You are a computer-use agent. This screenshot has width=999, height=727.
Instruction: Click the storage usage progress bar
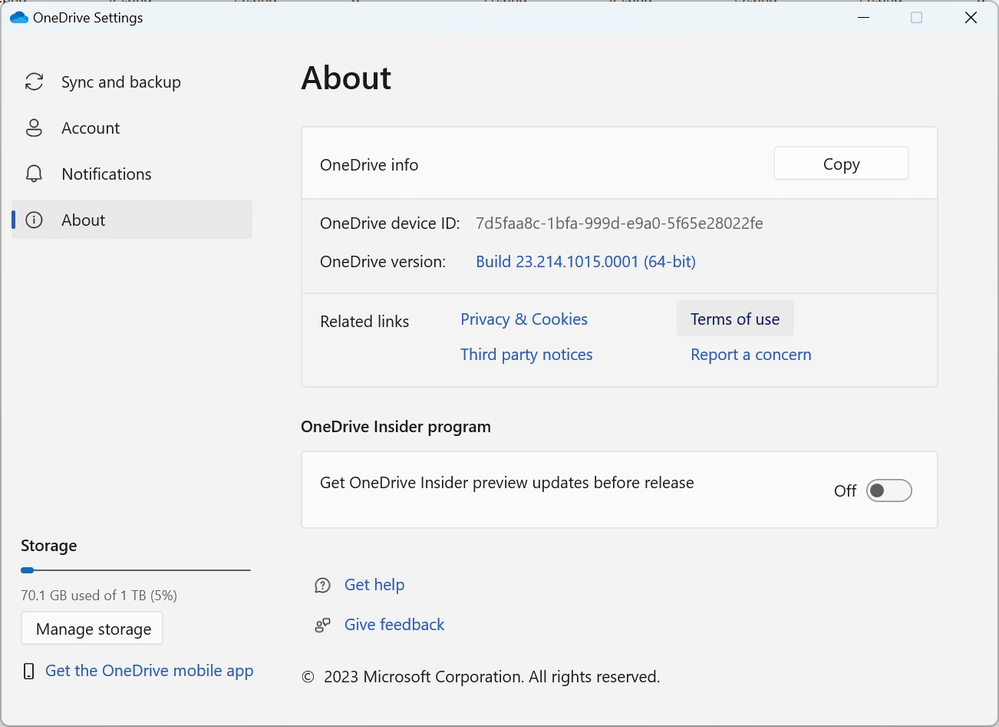[135, 570]
